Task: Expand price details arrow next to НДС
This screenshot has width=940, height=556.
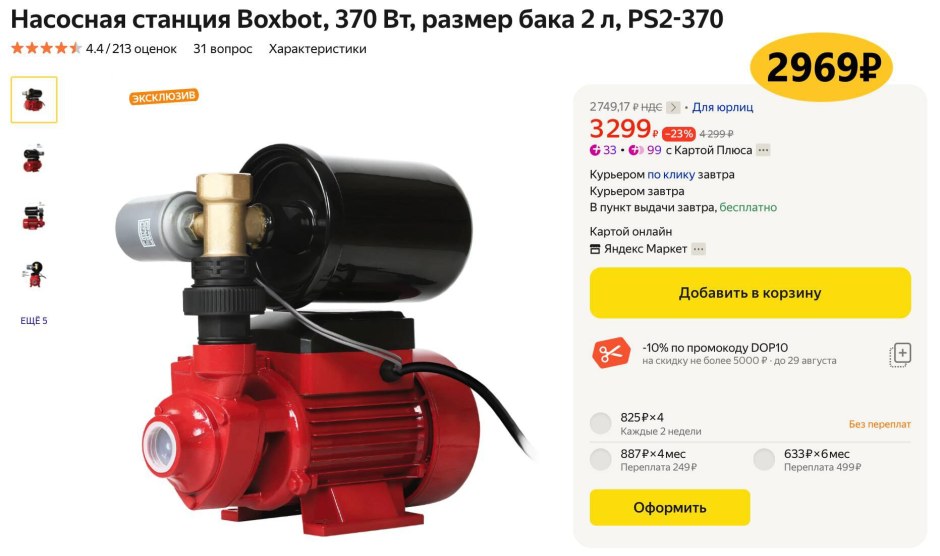Action: 673,107
